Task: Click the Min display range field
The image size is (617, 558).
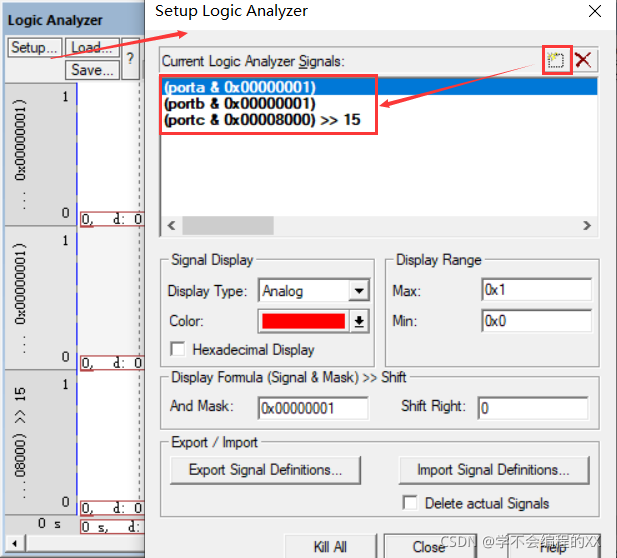Action: coord(536,321)
